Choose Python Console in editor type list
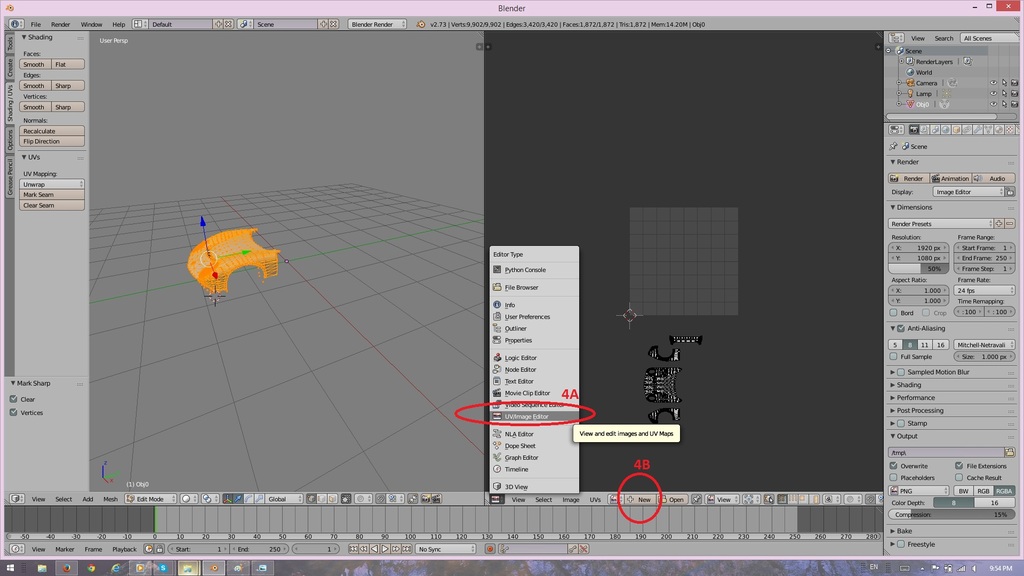 pos(525,270)
